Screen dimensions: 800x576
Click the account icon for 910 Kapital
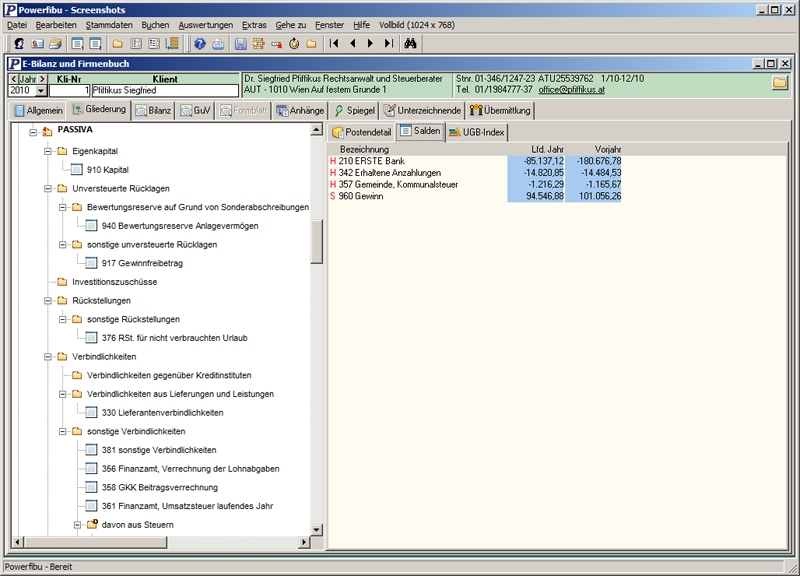77,170
